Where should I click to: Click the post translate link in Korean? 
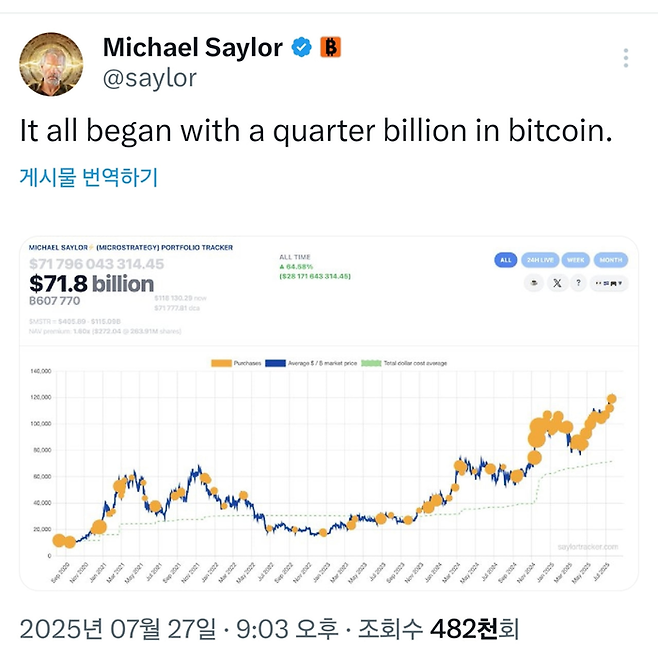click(89, 177)
